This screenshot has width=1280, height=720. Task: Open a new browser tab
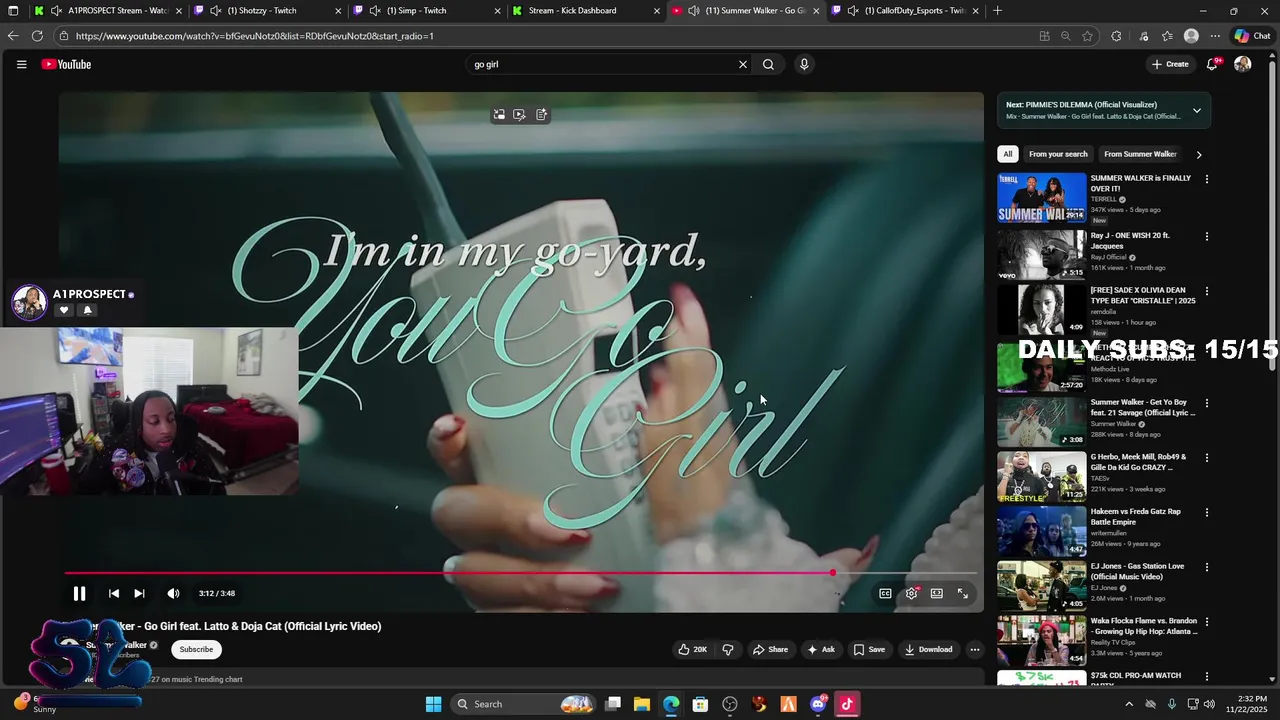click(997, 11)
